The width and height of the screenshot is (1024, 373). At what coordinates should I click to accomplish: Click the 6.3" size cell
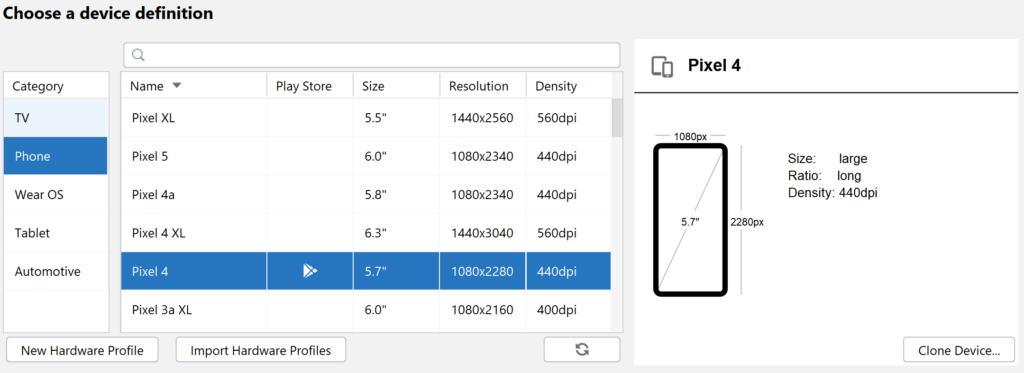click(396, 233)
